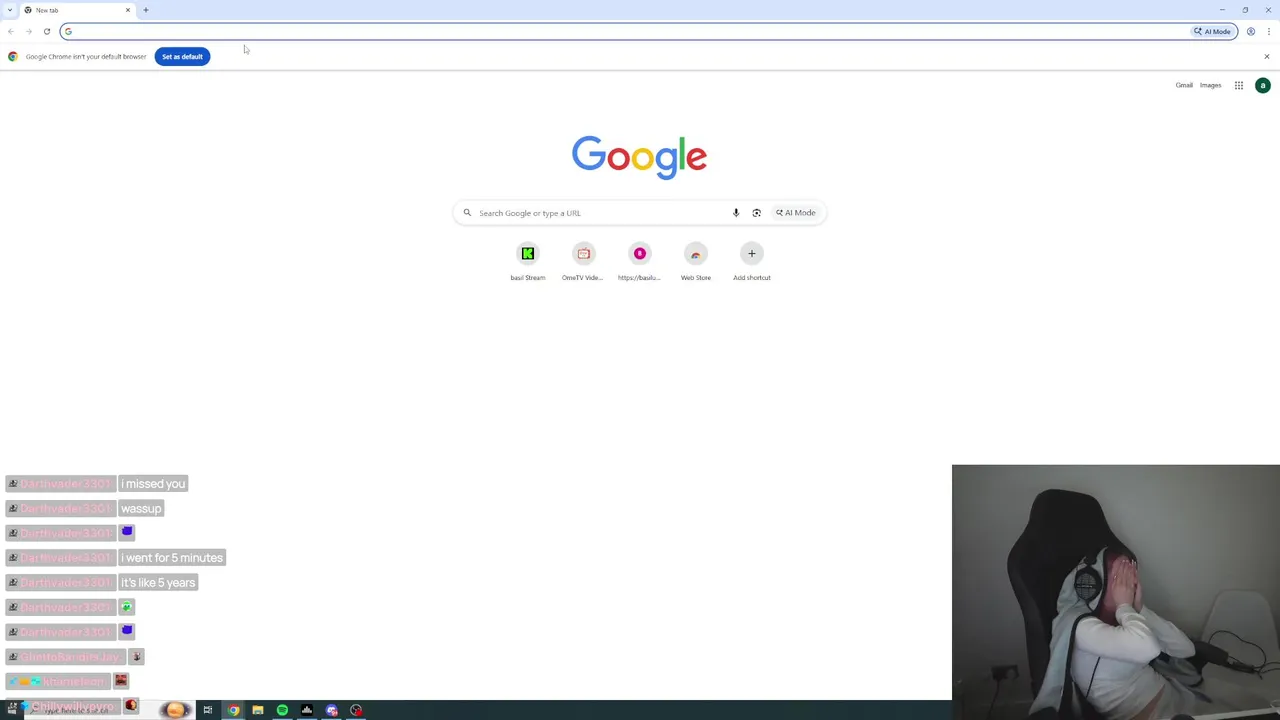The height and width of the screenshot is (720, 1280).
Task: Click the 'wassup' chat message
Action: tap(141, 509)
